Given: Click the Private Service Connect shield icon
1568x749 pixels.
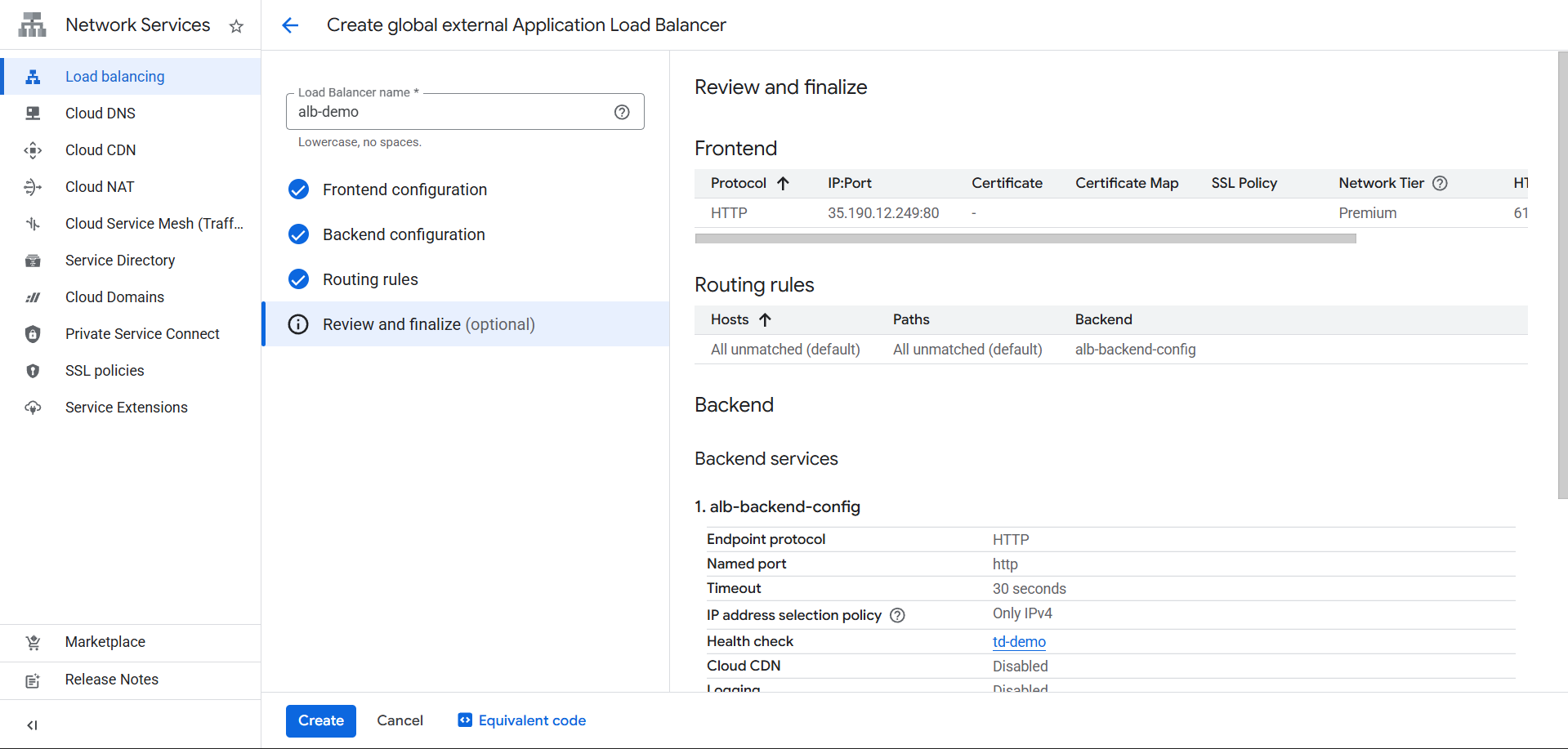Looking at the screenshot, I should tap(33, 334).
